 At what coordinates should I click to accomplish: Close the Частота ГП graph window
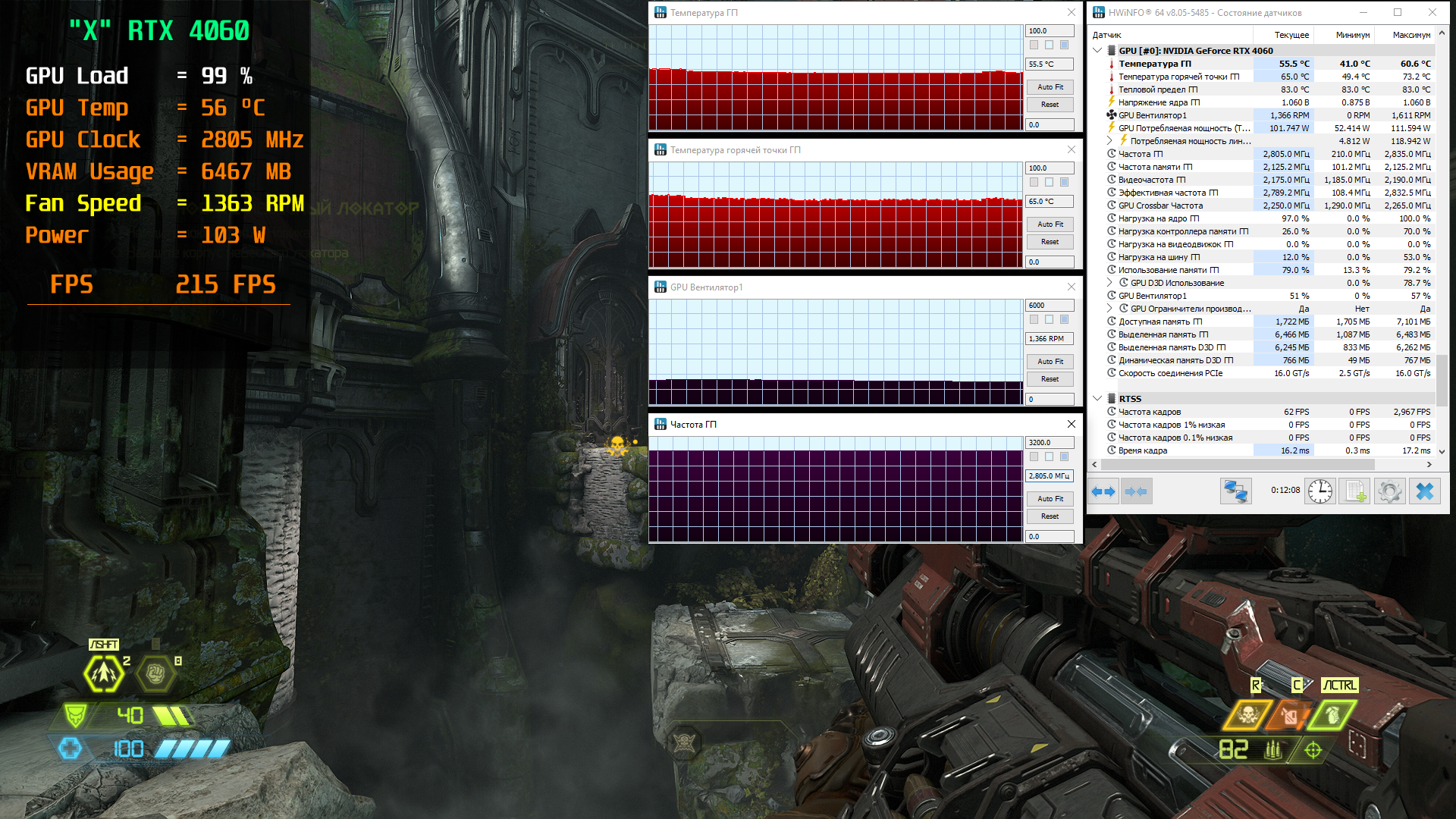(1071, 424)
